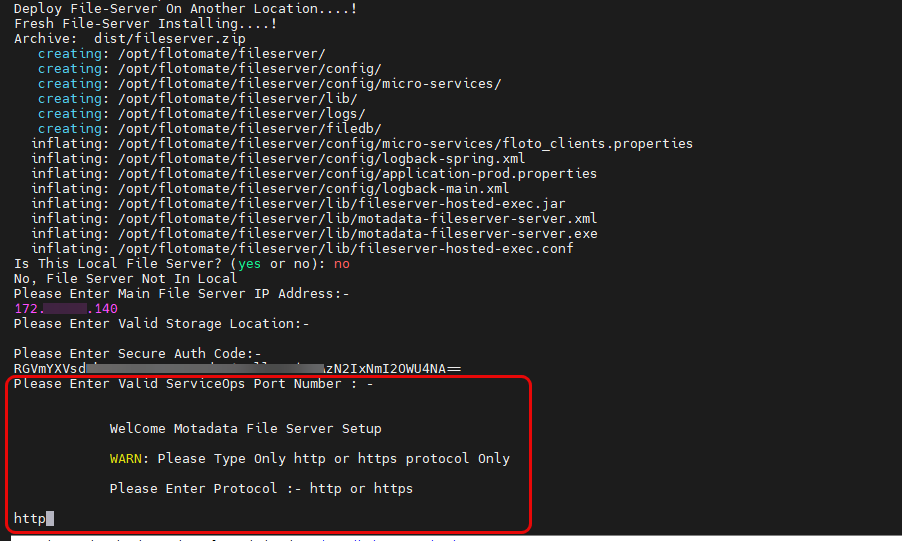Click the Please Enter Protocol prompt line
This screenshot has width=902, height=541.
[261, 489]
